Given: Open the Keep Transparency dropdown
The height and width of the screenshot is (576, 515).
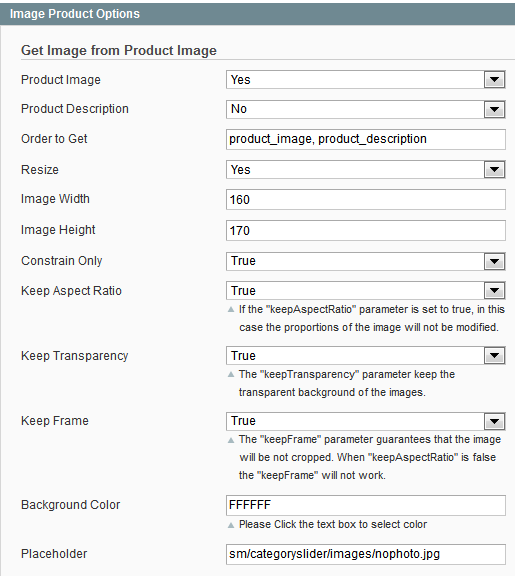Looking at the screenshot, I should [365, 356].
